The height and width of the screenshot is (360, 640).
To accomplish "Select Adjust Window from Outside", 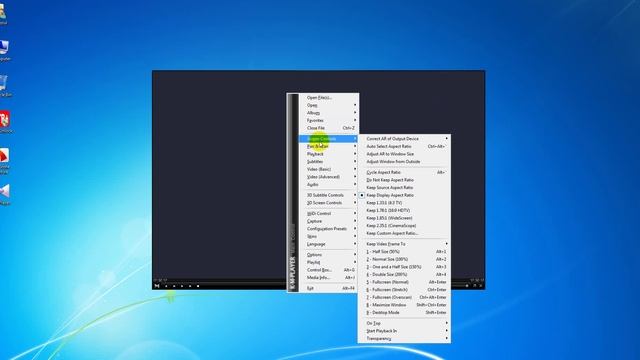I will point(404,162).
